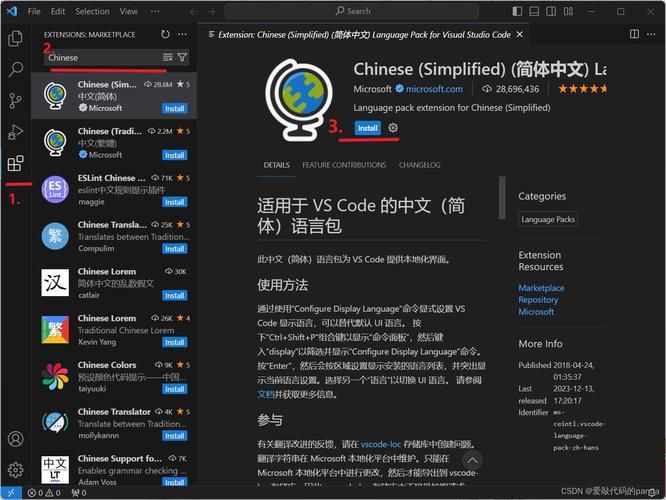Open the Marketplace resource link

click(x=541, y=288)
